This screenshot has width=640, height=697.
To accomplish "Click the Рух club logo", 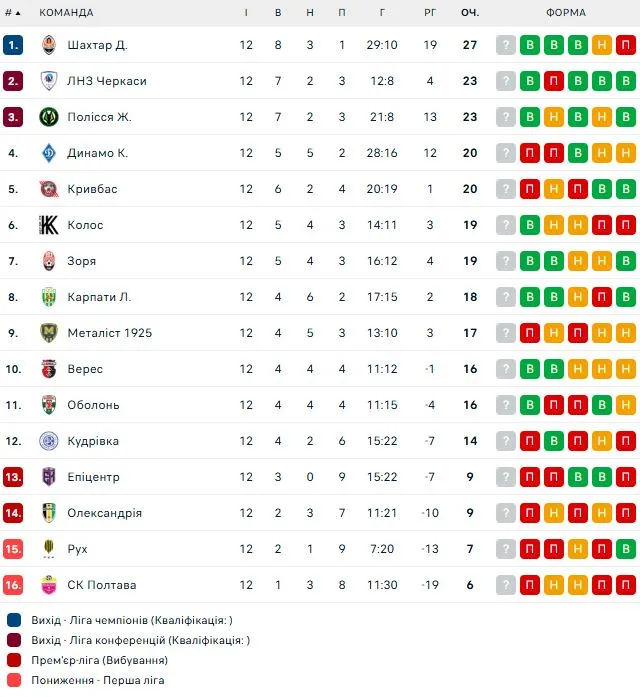I will point(49,549).
